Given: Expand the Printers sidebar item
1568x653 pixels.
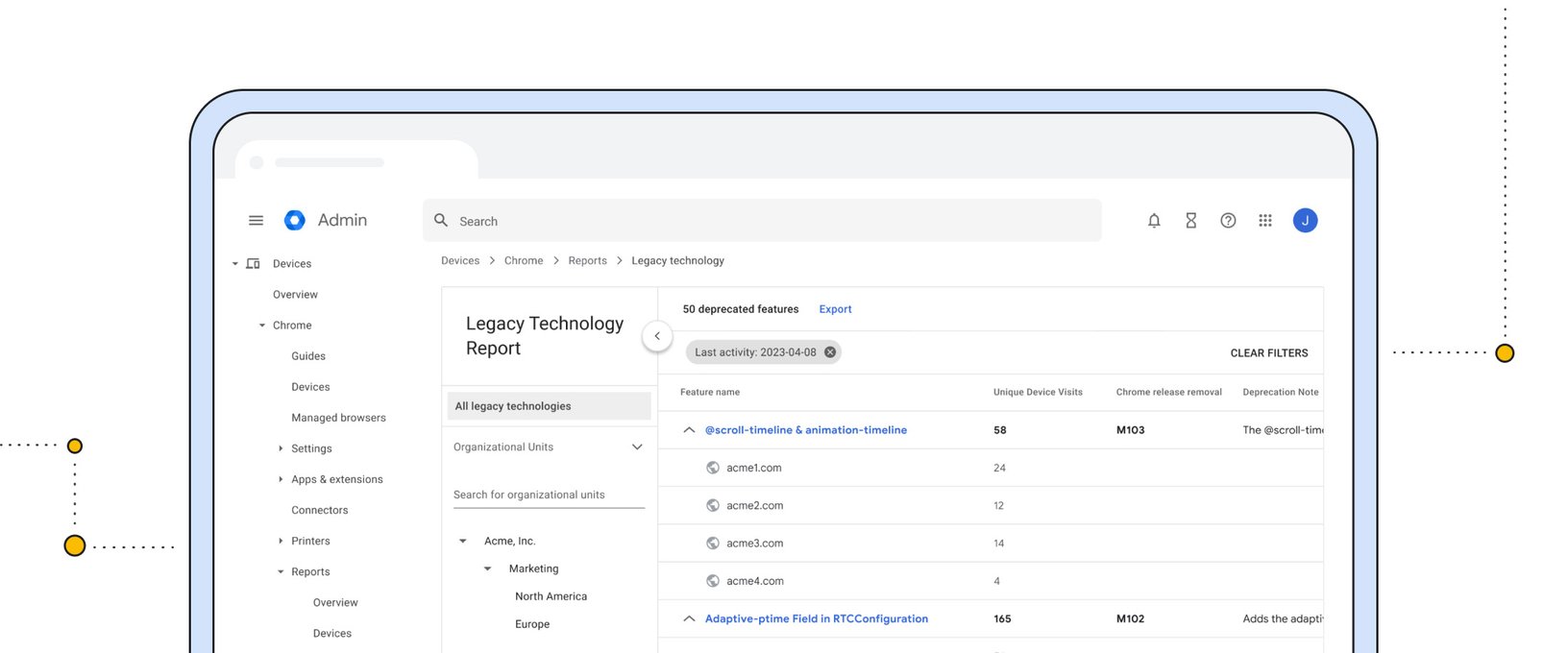Looking at the screenshot, I should point(281,541).
